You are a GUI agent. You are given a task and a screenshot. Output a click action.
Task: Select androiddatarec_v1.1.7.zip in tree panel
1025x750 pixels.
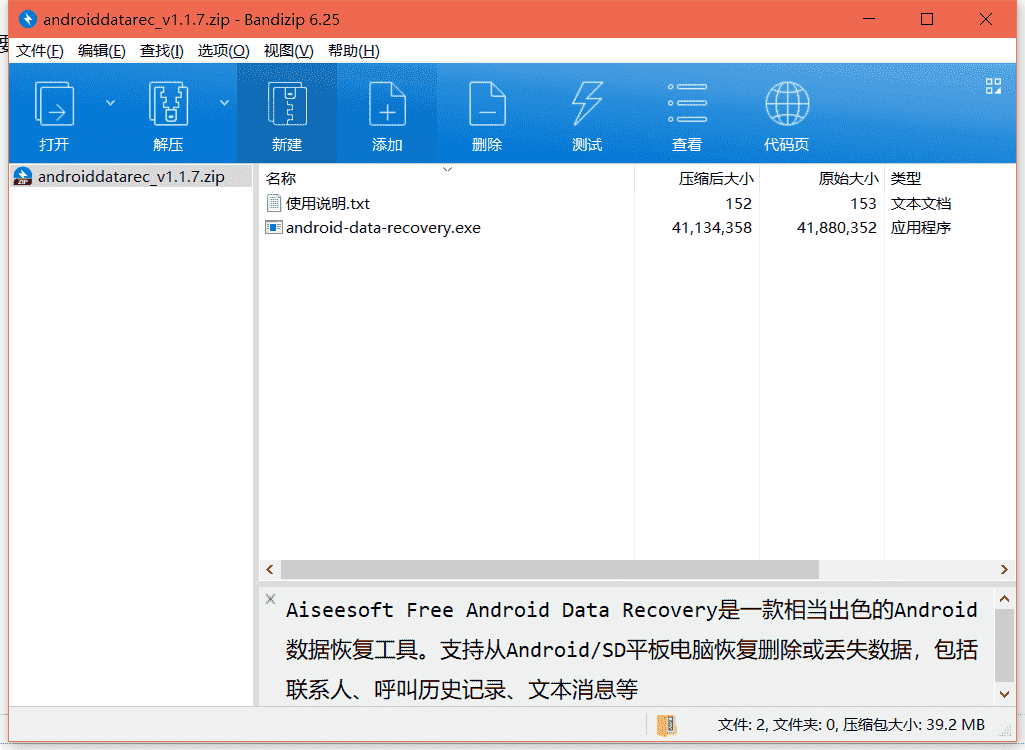coord(131,177)
